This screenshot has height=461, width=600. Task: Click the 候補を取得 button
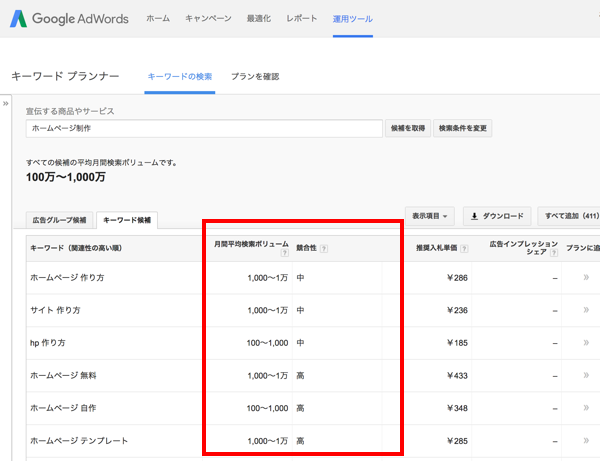tap(408, 128)
